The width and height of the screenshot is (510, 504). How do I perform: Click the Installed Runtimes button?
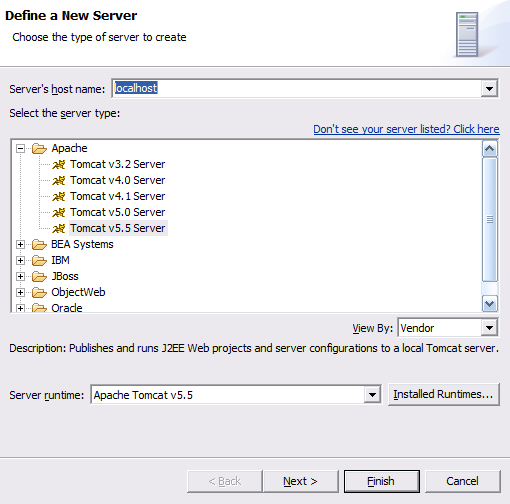click(x=444, y=394)
